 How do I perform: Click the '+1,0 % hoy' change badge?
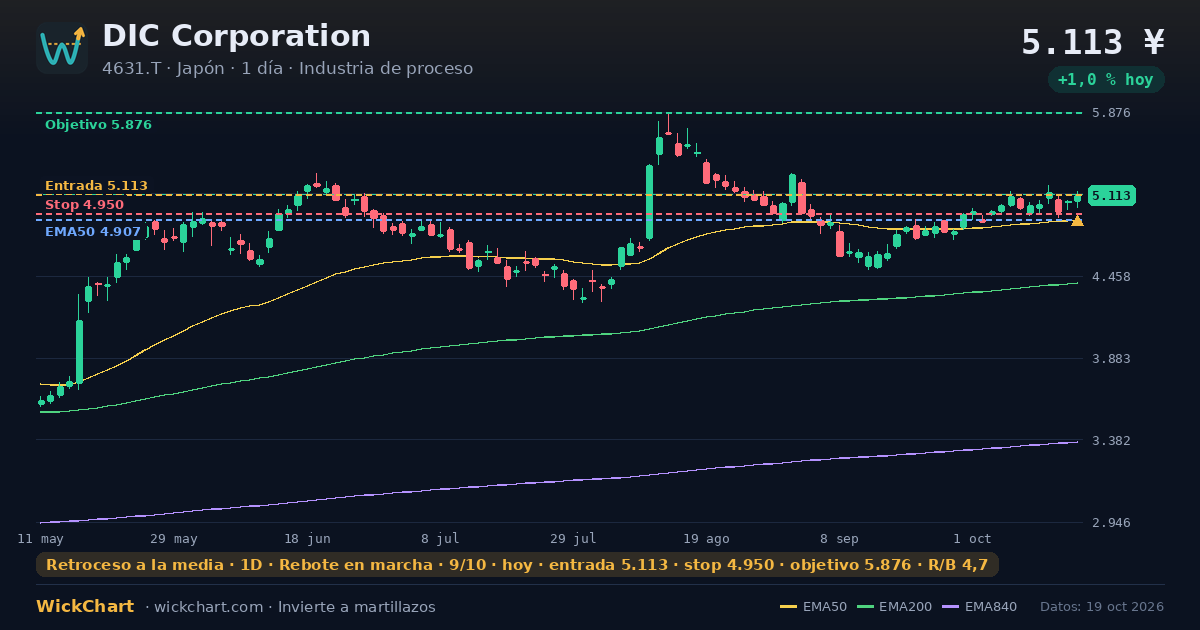(1106, 80)
